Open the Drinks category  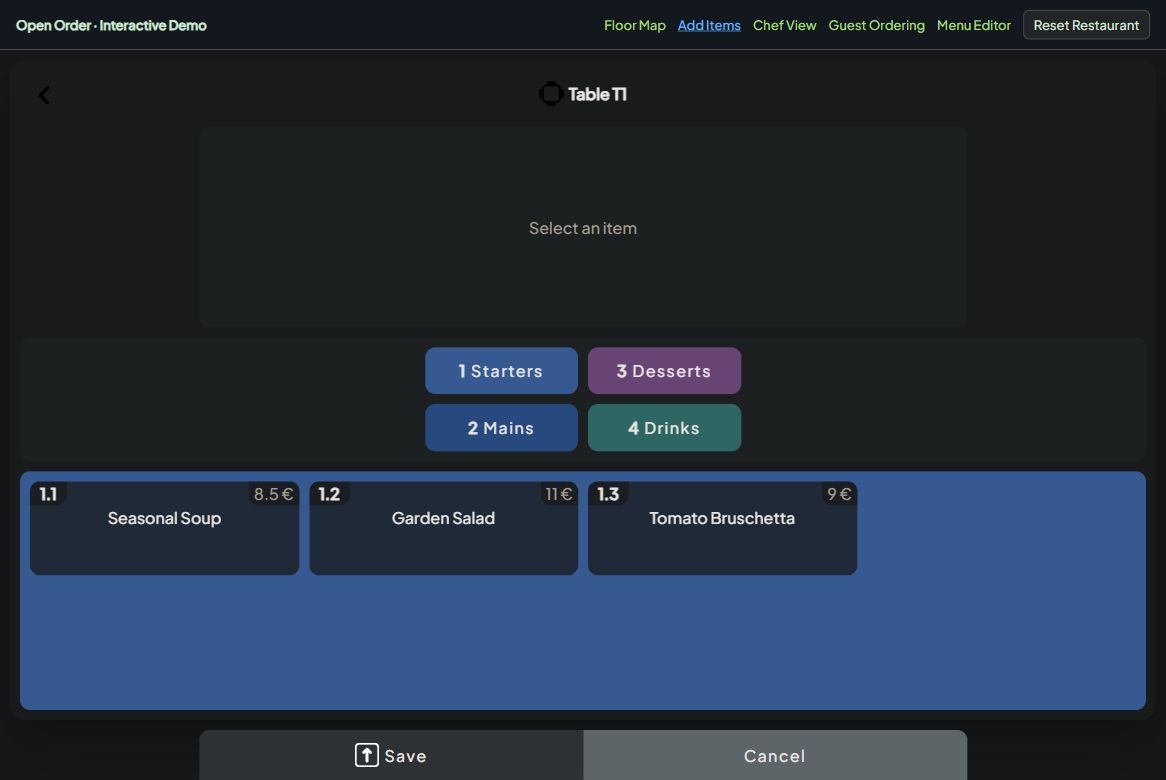pos(664,428)
